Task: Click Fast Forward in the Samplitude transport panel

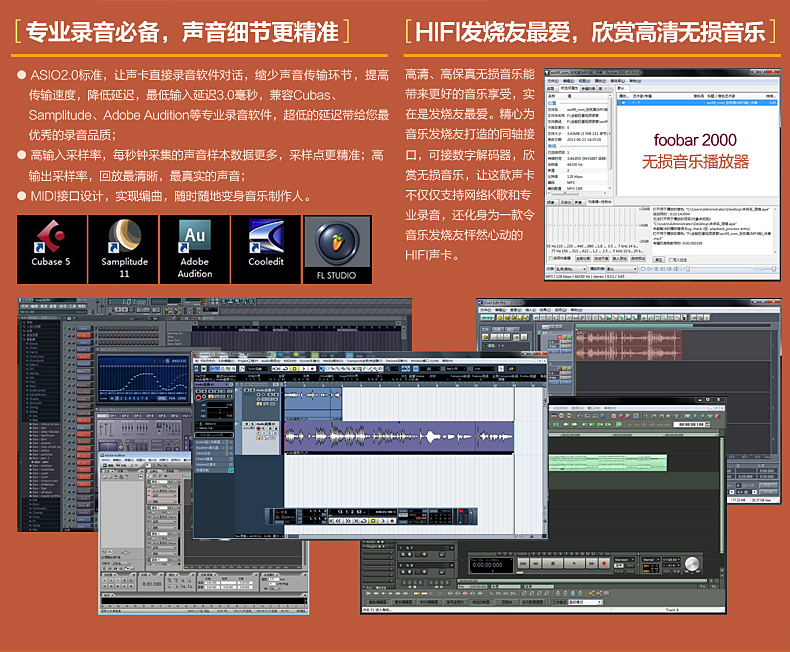Action: coord(591,563)
